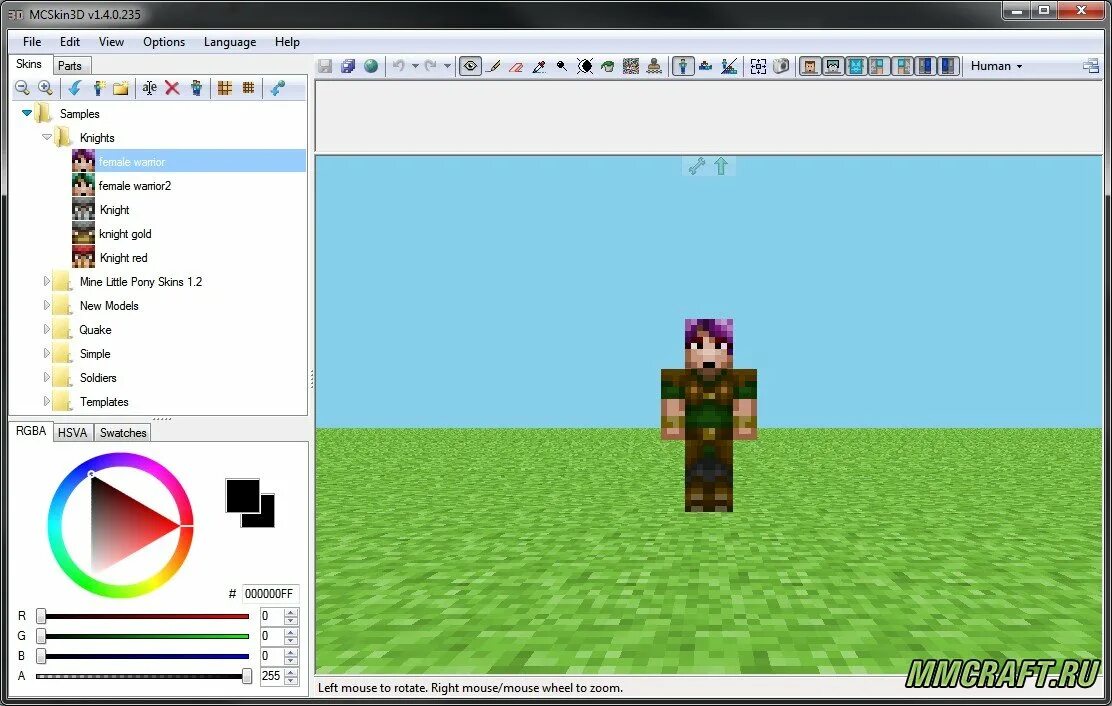This screenshot has width=1112, height=706.
Task: Open the Edit menu
Action: (x=70, y=42)
